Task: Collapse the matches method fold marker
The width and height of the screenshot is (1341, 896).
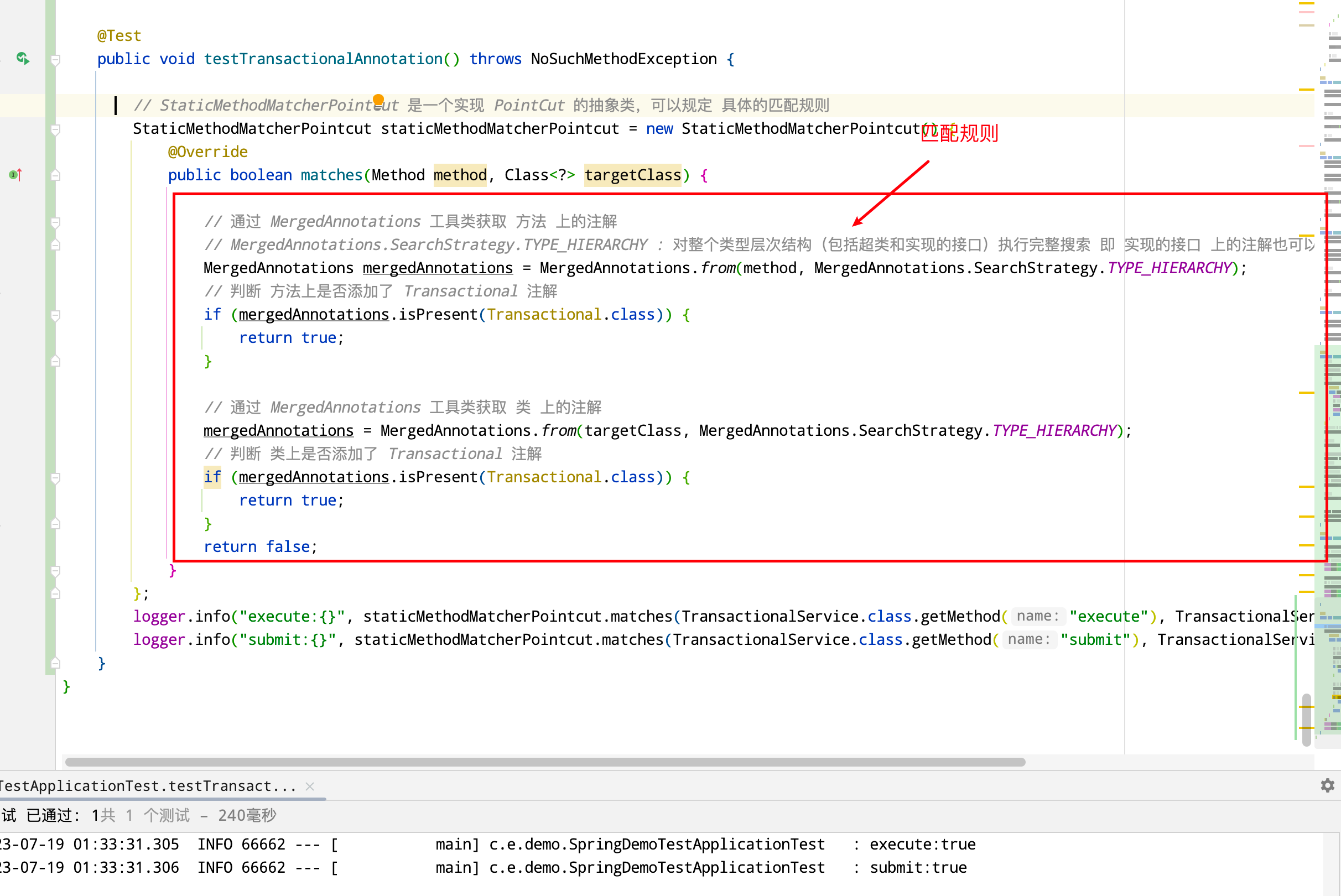Action: pyautogui.click(x=55, y=175)
